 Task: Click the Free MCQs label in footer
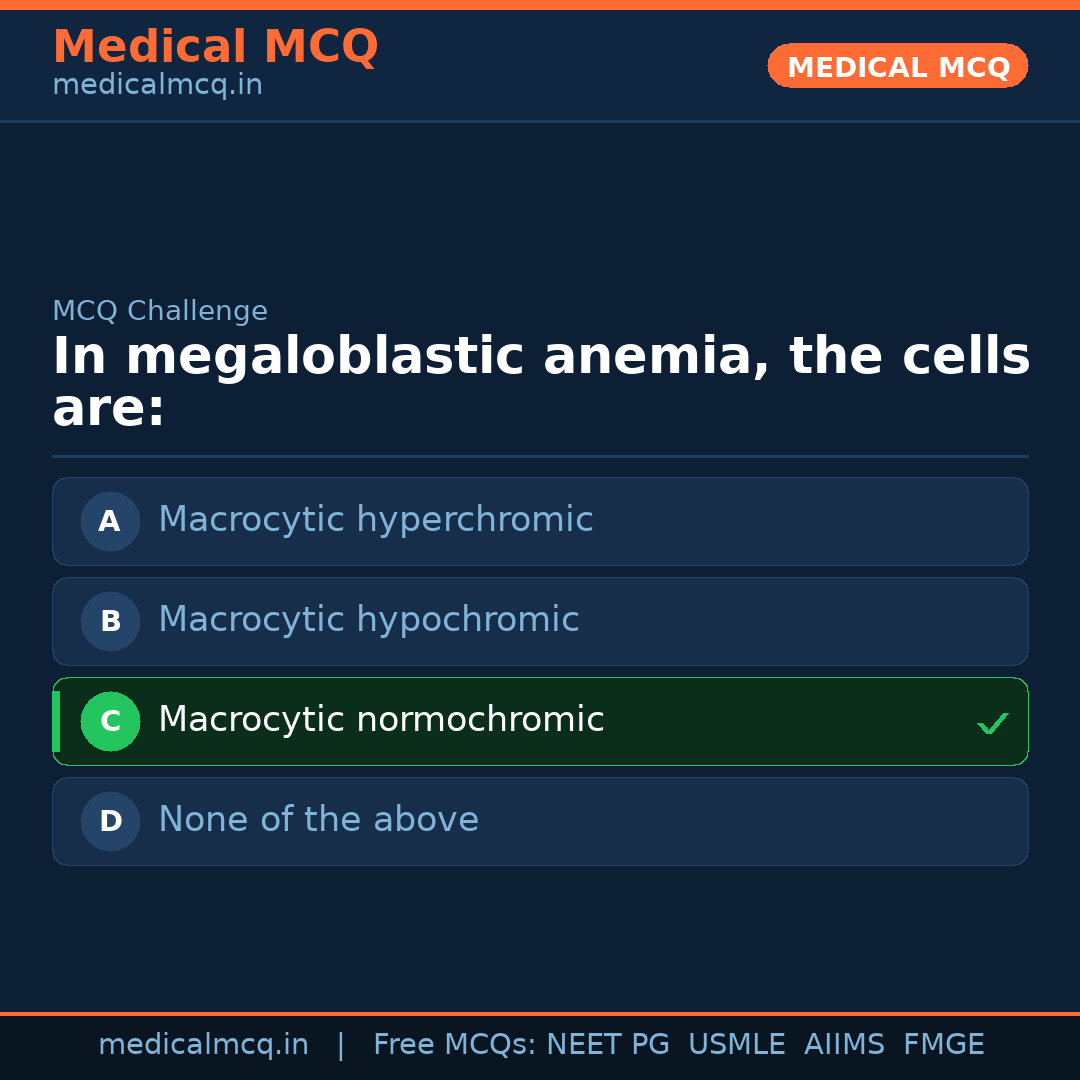point(454,1045)
